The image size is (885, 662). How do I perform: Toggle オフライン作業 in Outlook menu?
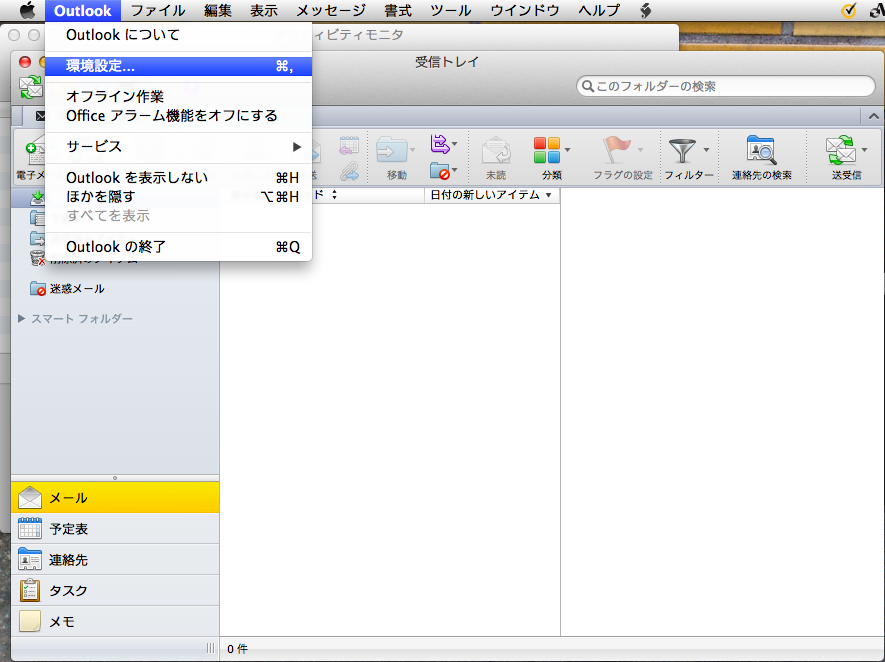pyautogui.click(x=114, y=97)
